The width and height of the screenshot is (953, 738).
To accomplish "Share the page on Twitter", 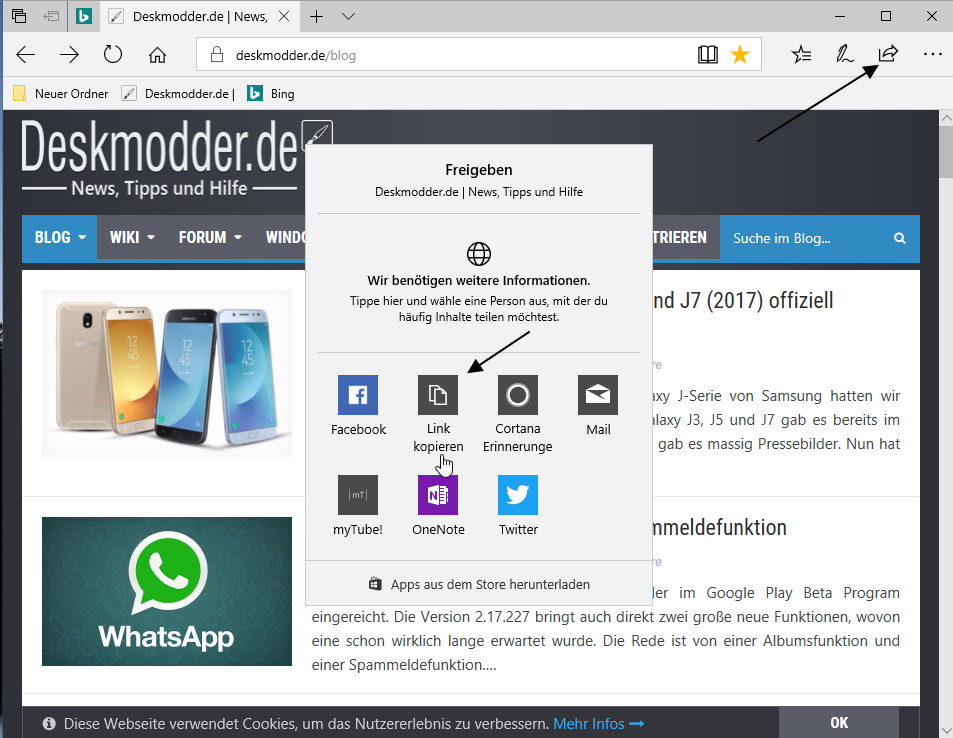I will 518,506.
